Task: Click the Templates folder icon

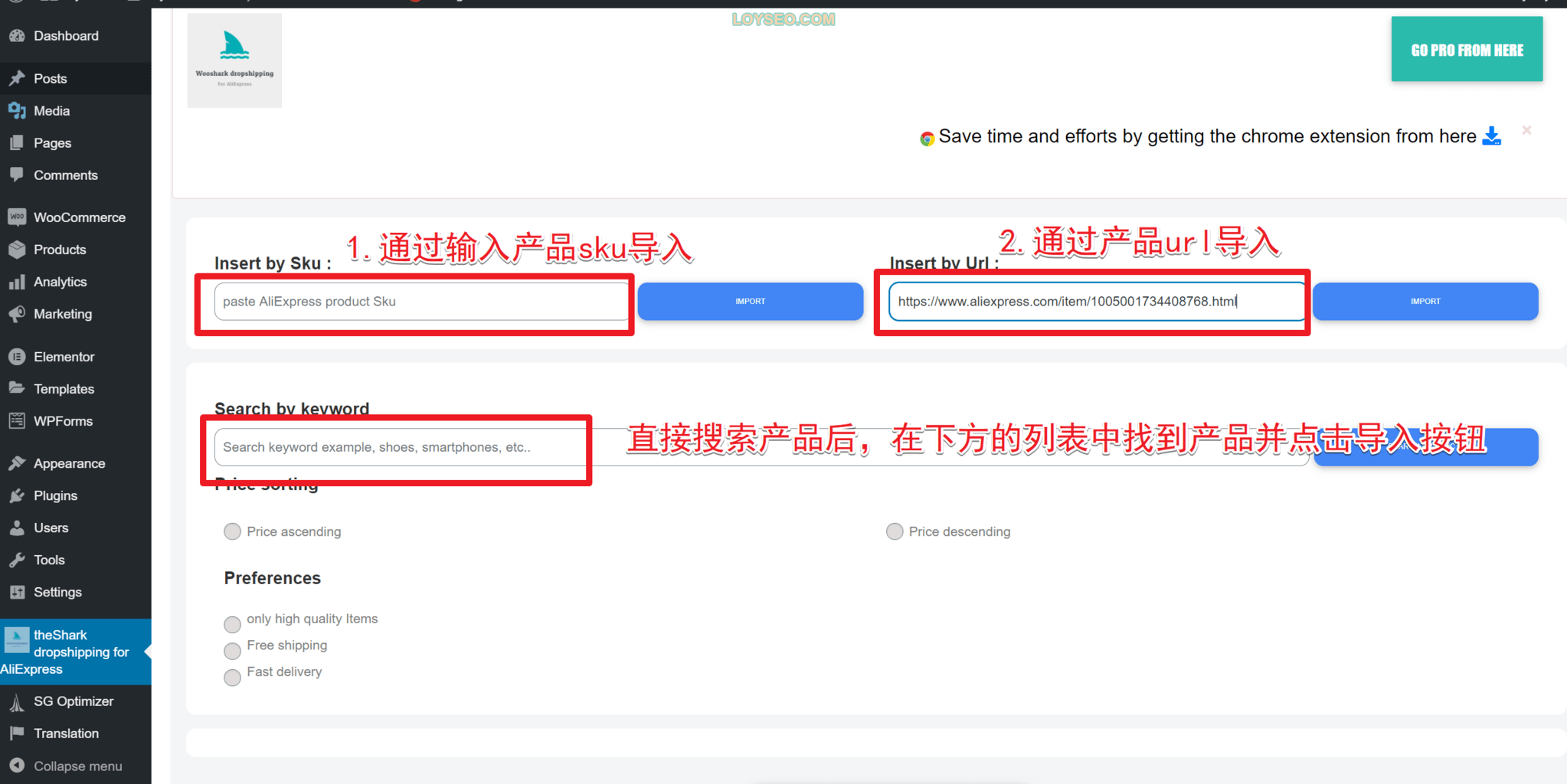Action: click(17, 389)
